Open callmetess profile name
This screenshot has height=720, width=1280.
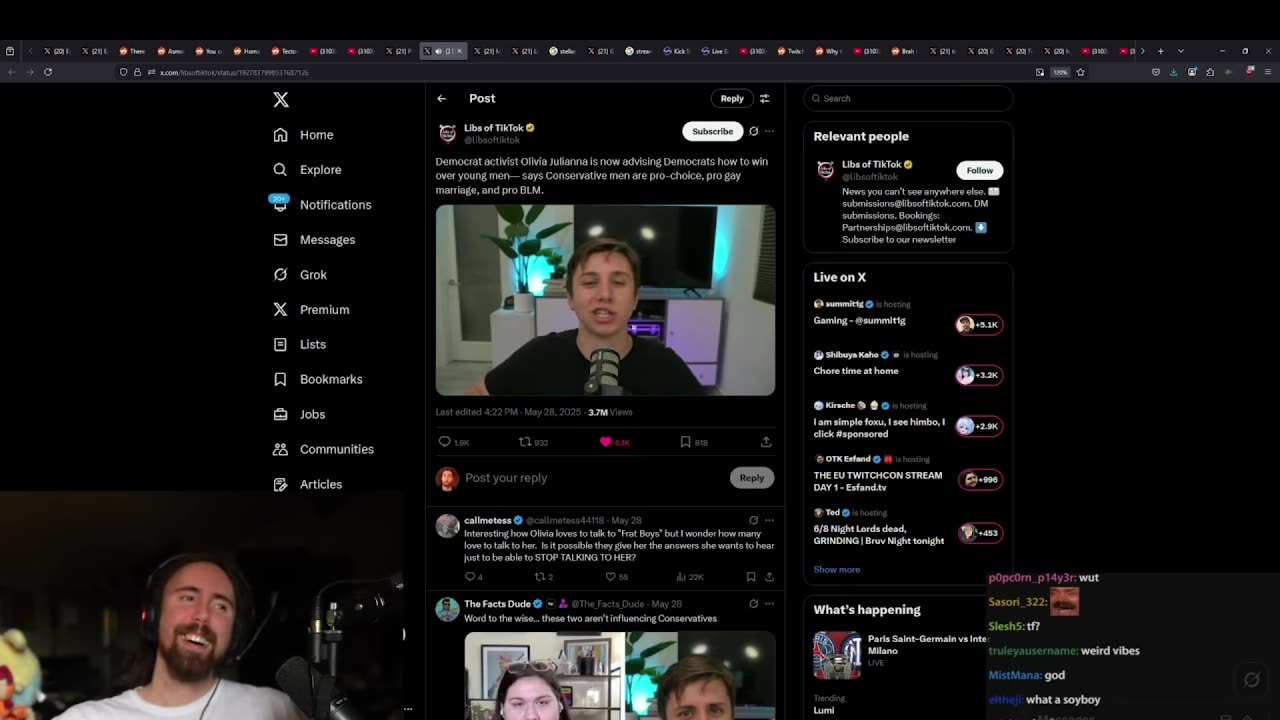[x=488, y=520]
